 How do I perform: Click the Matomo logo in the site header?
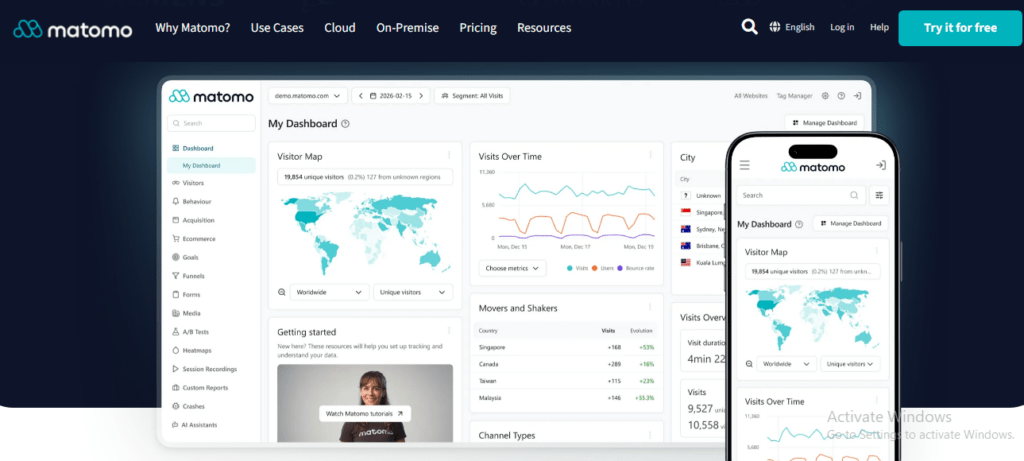tap(72, 29)
